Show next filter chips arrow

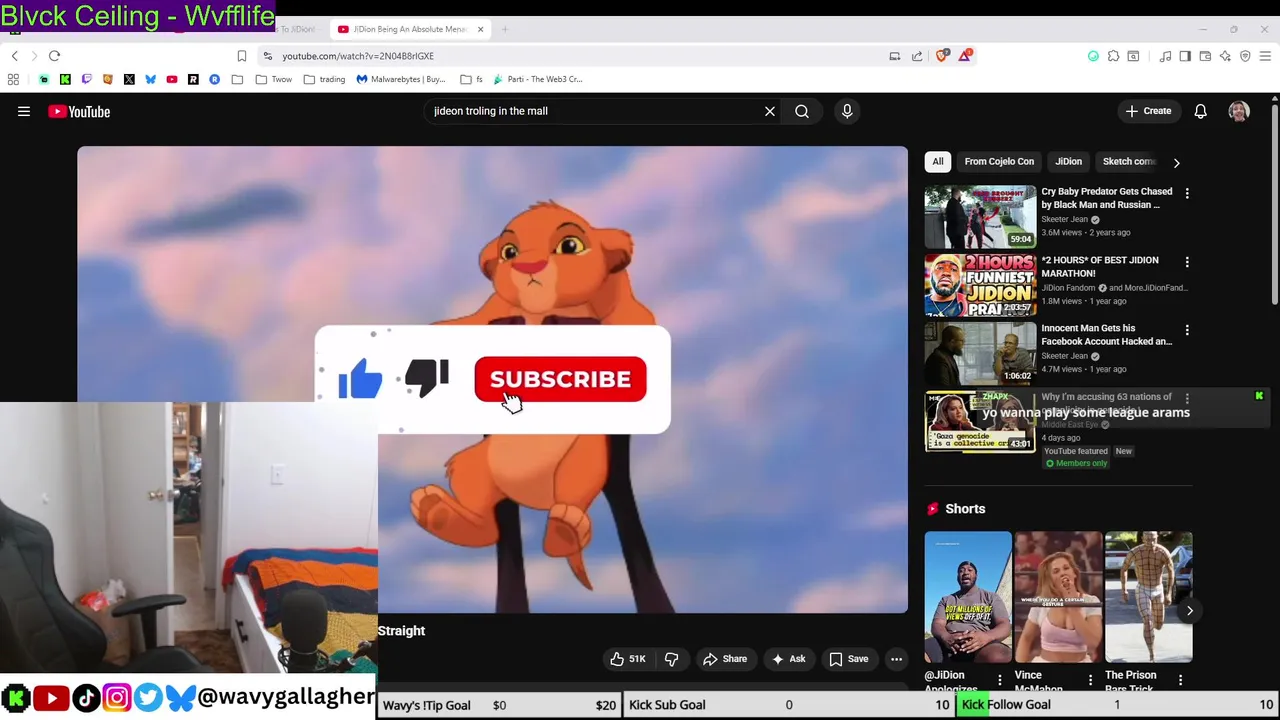(x=1176, y=162)
